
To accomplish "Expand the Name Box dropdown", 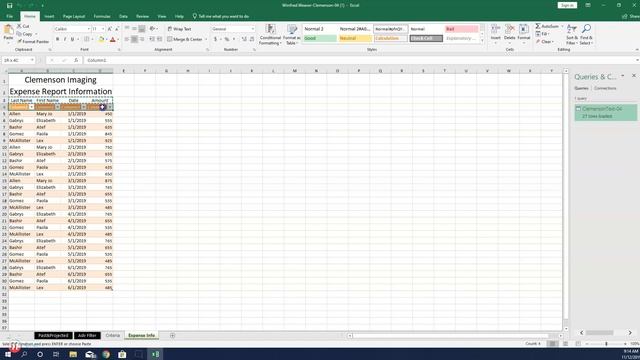I will click(x=32, y=60).
